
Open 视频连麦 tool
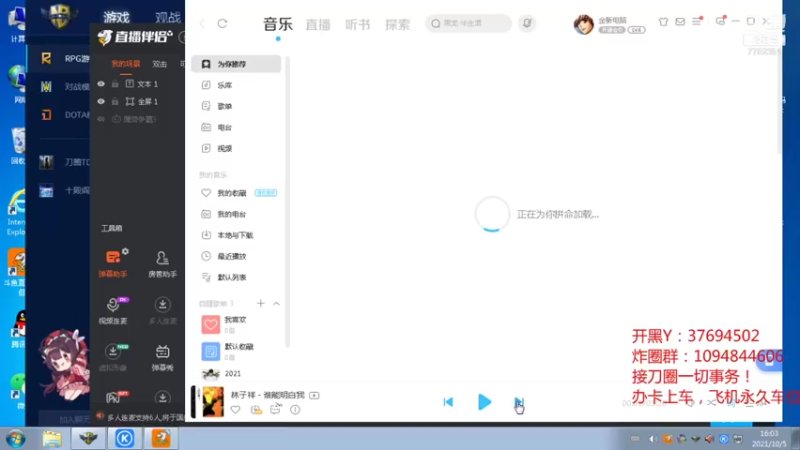(113, 310)
